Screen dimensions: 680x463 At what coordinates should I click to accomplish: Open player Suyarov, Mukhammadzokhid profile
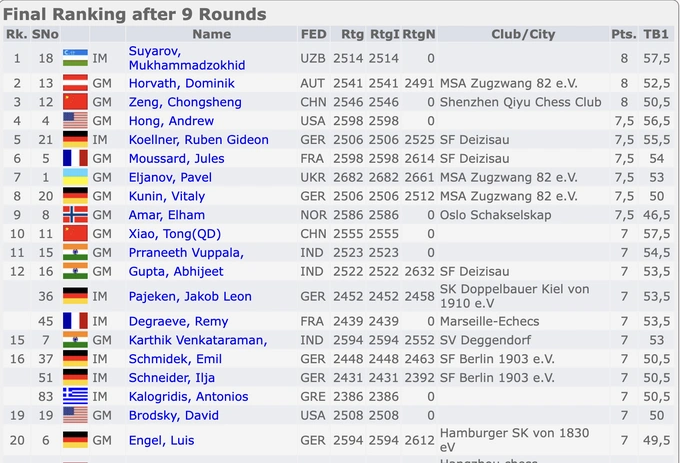[x=186, y=58]
